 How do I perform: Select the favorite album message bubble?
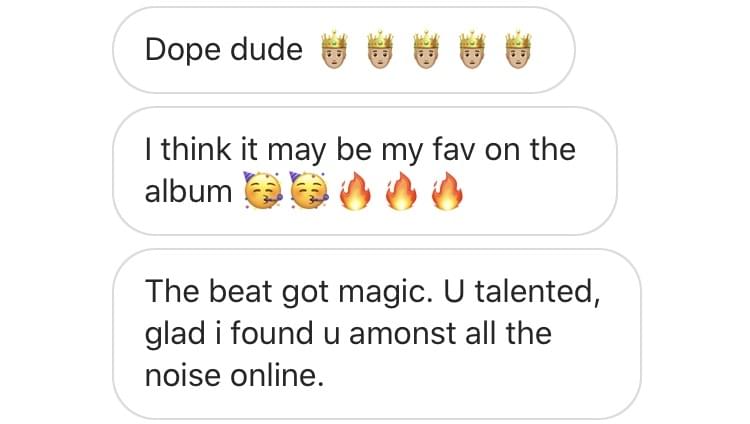tap(365, 171)
